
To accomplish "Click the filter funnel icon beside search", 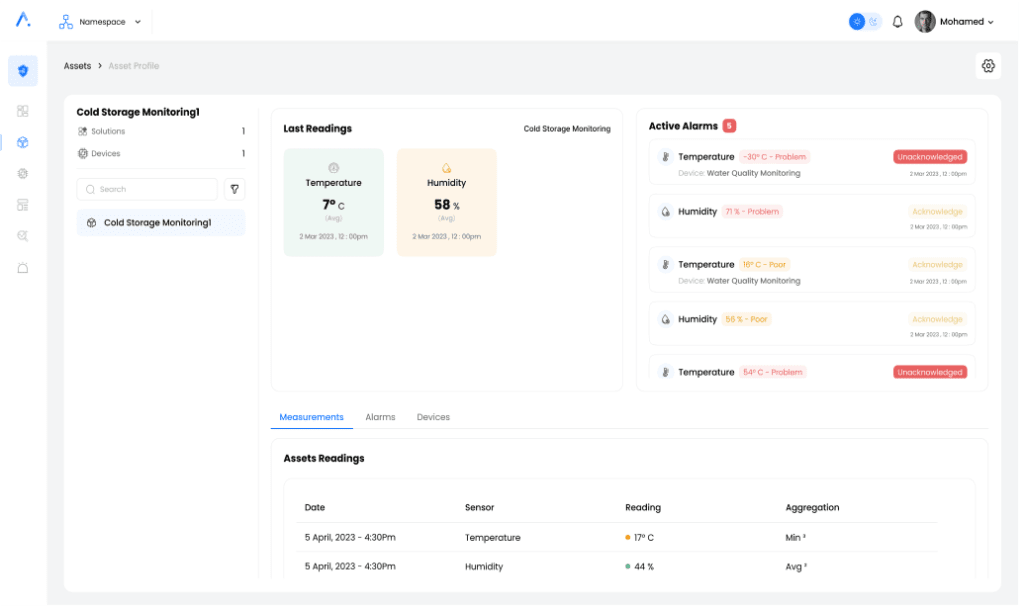I will click(x=234, y=189).
